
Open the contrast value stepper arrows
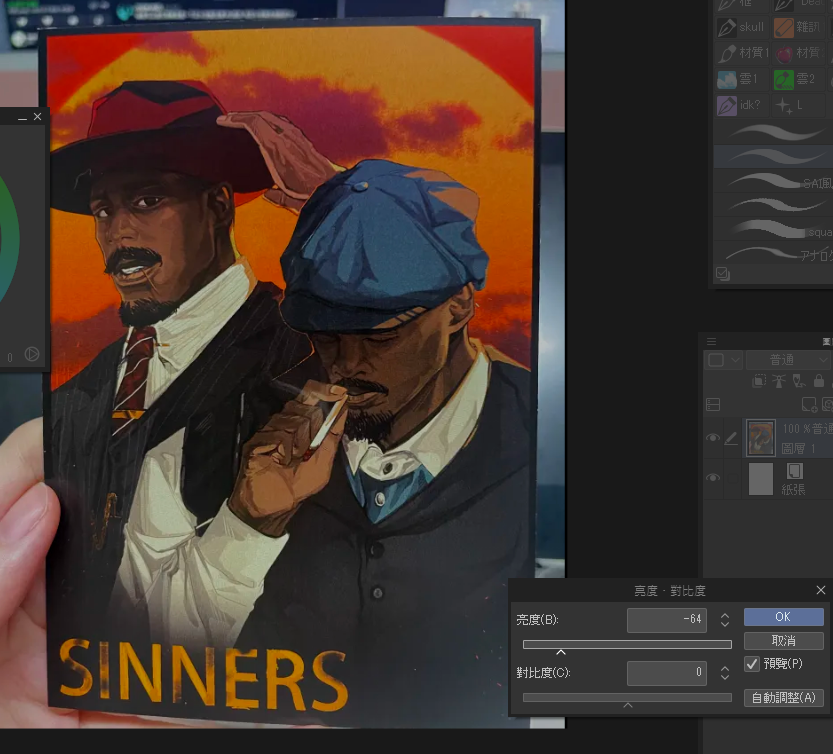click(x=725, y=673)
